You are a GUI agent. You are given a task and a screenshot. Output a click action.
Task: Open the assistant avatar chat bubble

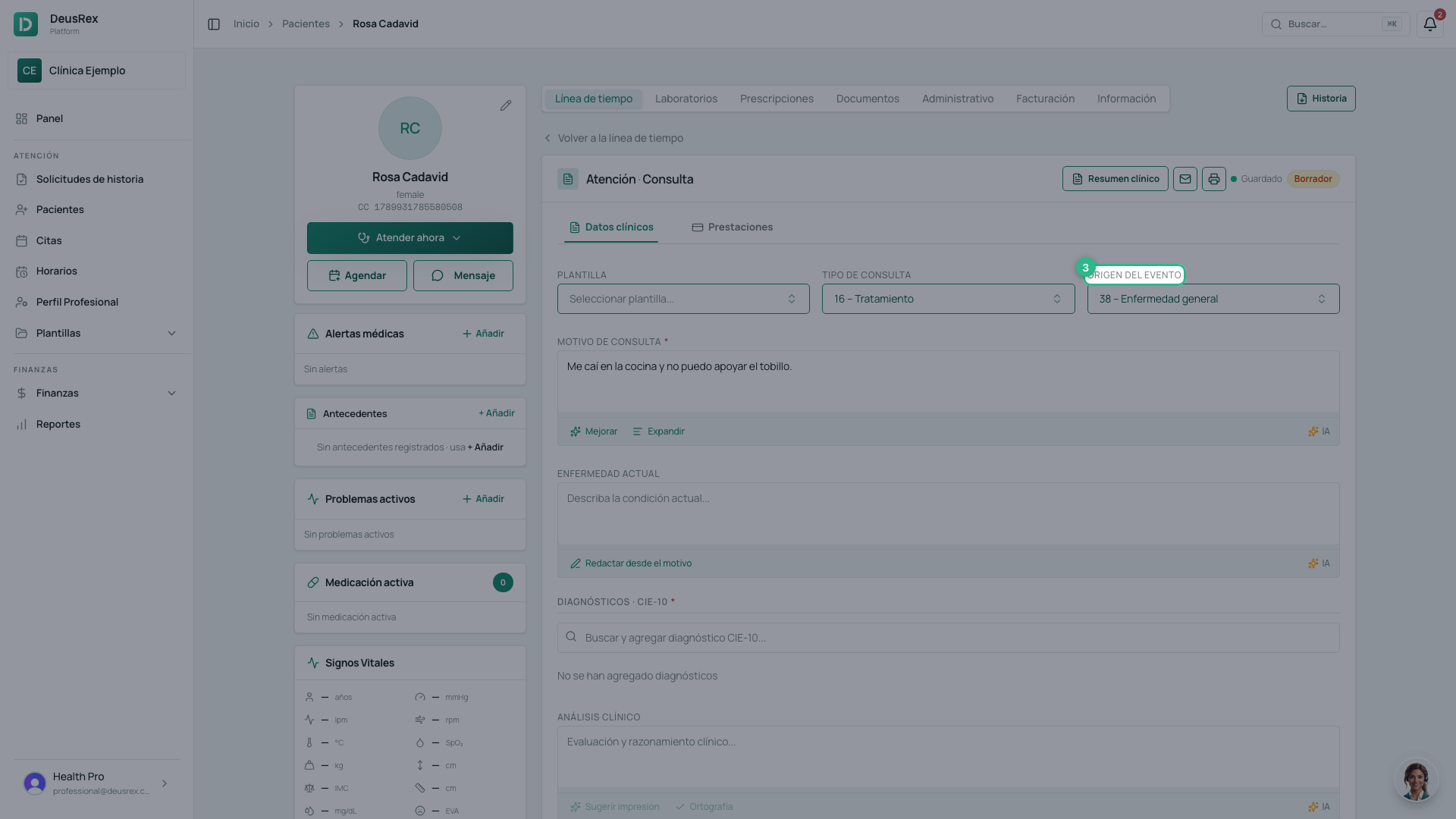1416,780
